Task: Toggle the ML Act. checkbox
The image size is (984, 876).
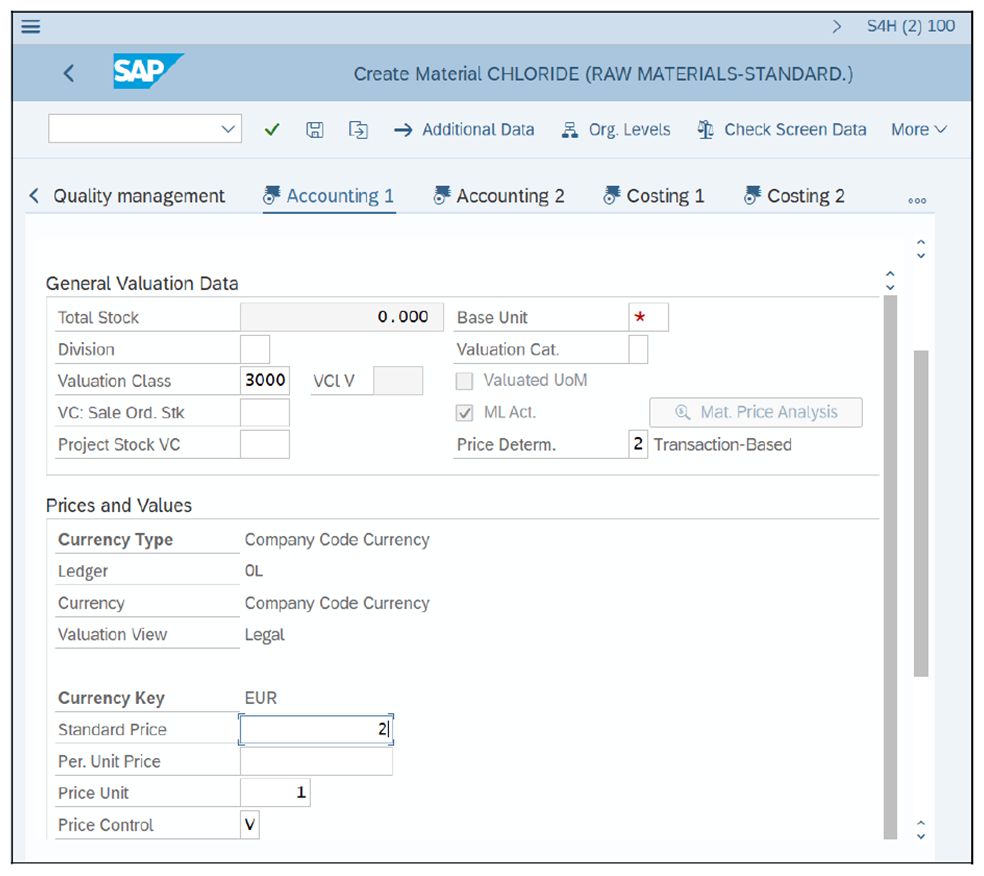Action: 465,412
